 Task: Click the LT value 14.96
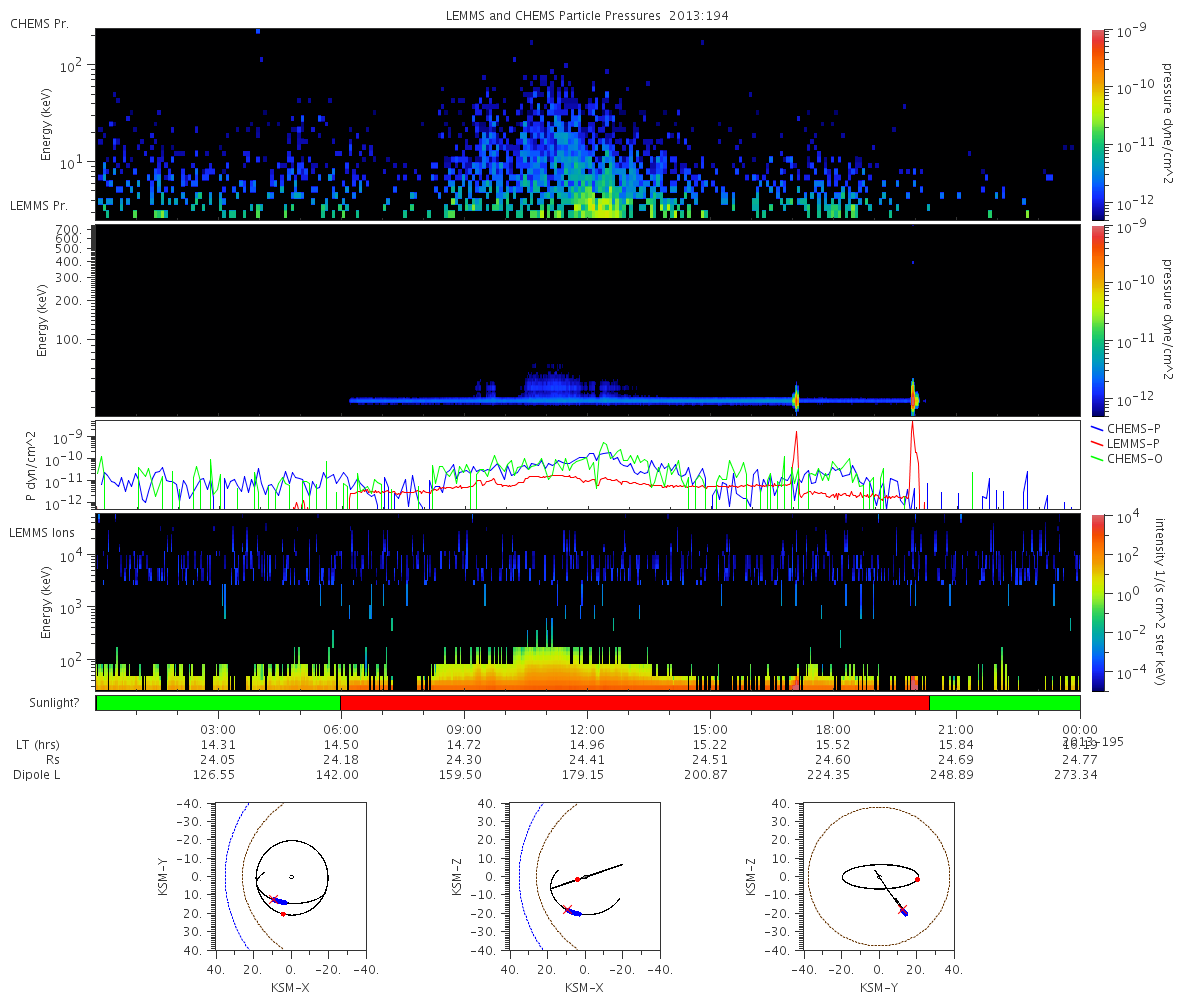tap(587, 745)
